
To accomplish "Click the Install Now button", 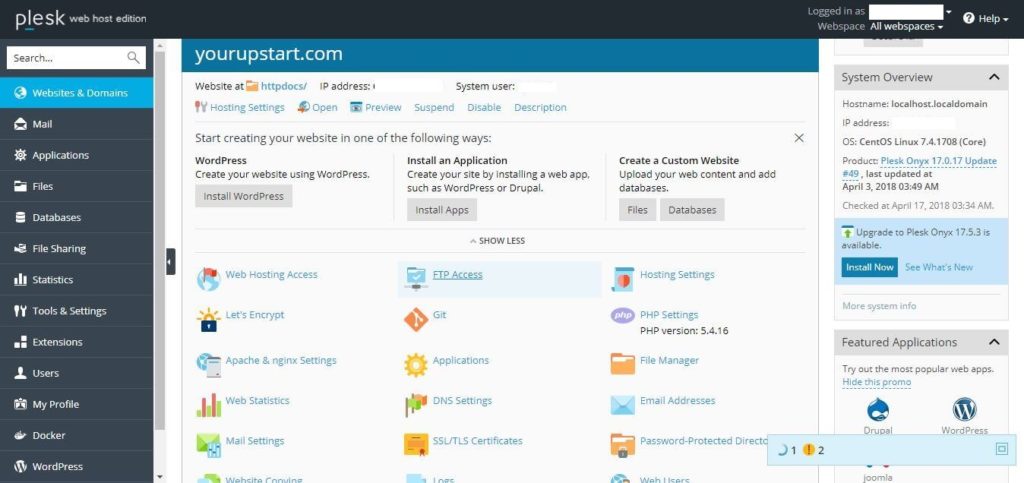I will tap(869, 267).
